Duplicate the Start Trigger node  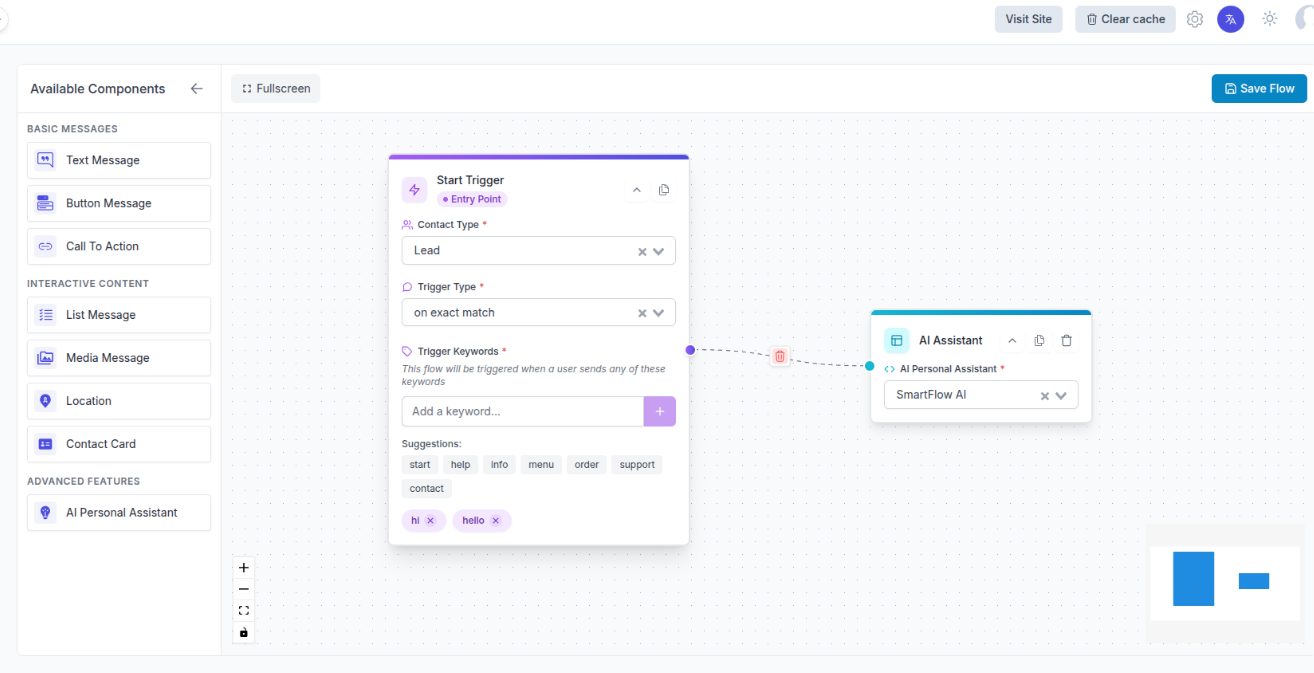pyautogui.click(x=664, y=189)
